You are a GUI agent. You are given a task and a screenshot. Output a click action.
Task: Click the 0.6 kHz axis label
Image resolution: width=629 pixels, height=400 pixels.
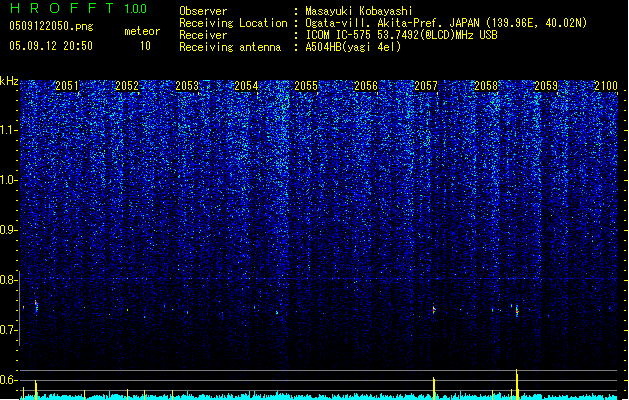coord(8,380)
